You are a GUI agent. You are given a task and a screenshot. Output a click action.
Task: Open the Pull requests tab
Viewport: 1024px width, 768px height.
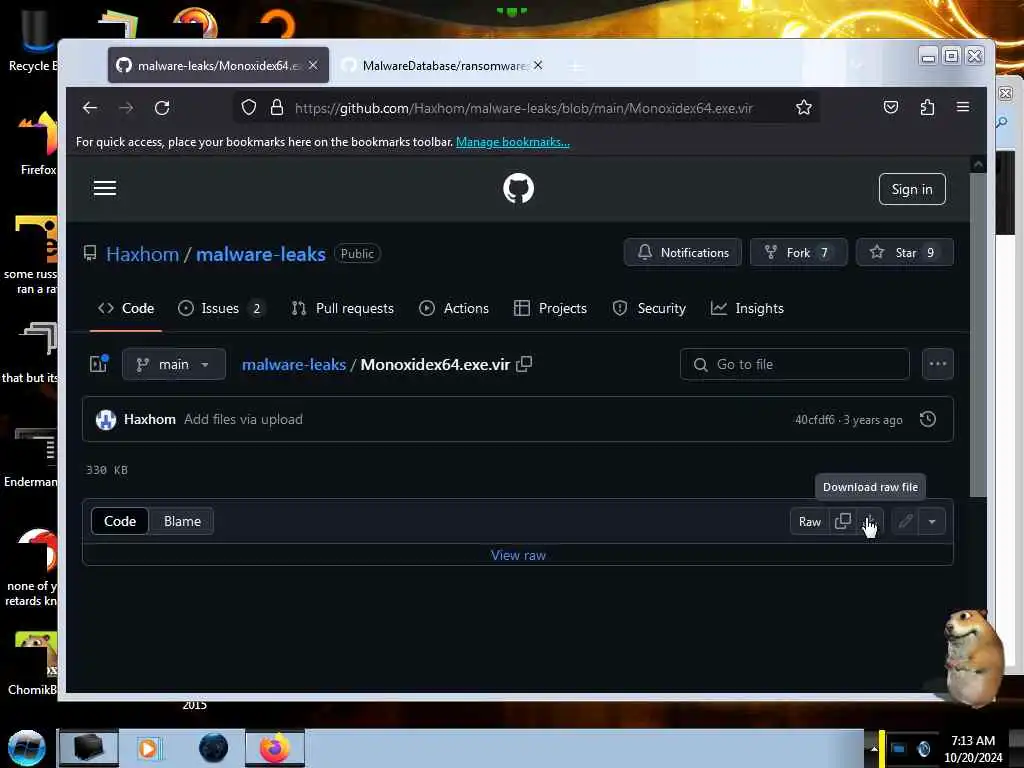click(x=343, y=308)
